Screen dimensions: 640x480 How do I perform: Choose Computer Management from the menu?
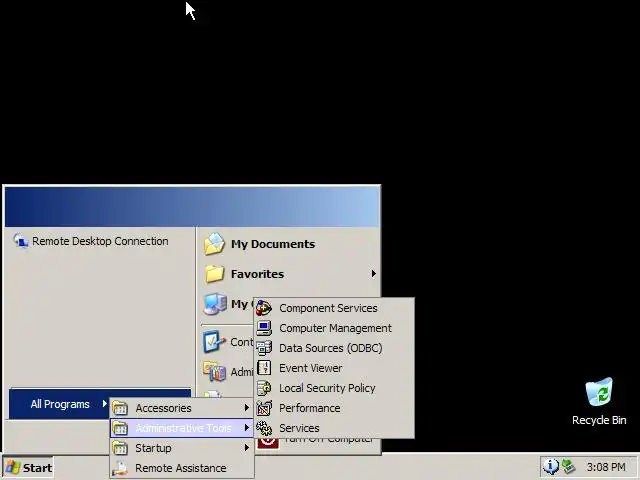[334, 328]
